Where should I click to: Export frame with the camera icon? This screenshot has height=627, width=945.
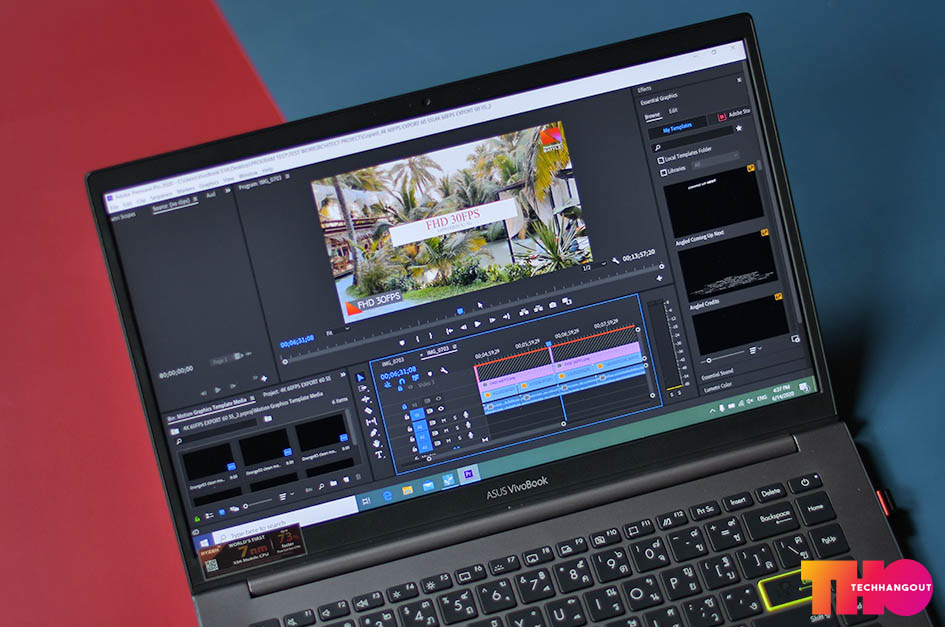(553, 305)
